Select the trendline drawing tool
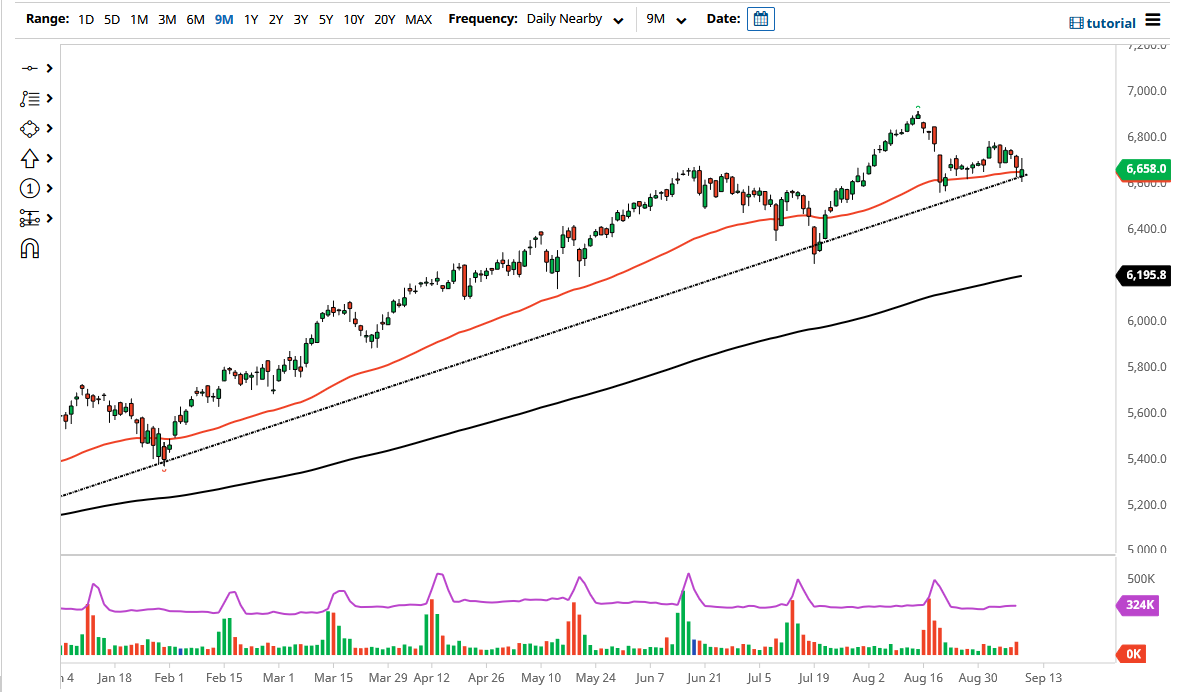1179x692 pixels. (x=30, y=68)
